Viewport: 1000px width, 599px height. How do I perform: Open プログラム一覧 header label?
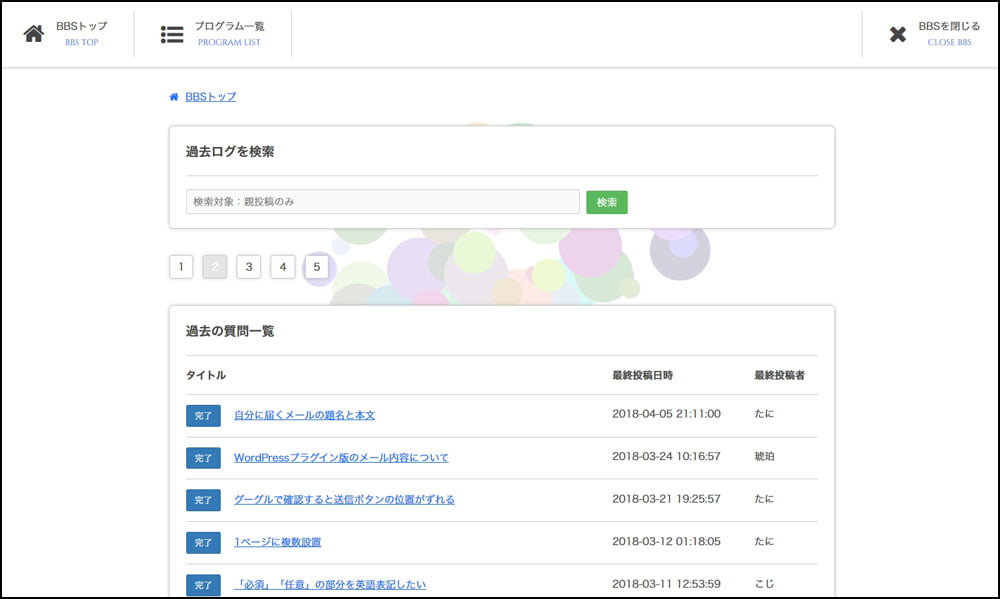point(229,26)
